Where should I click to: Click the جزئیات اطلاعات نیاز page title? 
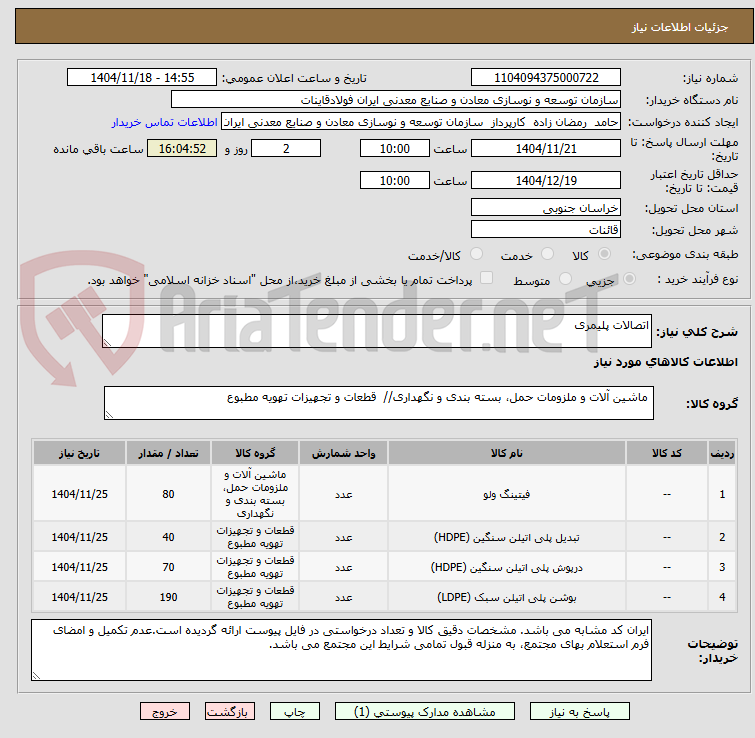[x=680, y=27]
